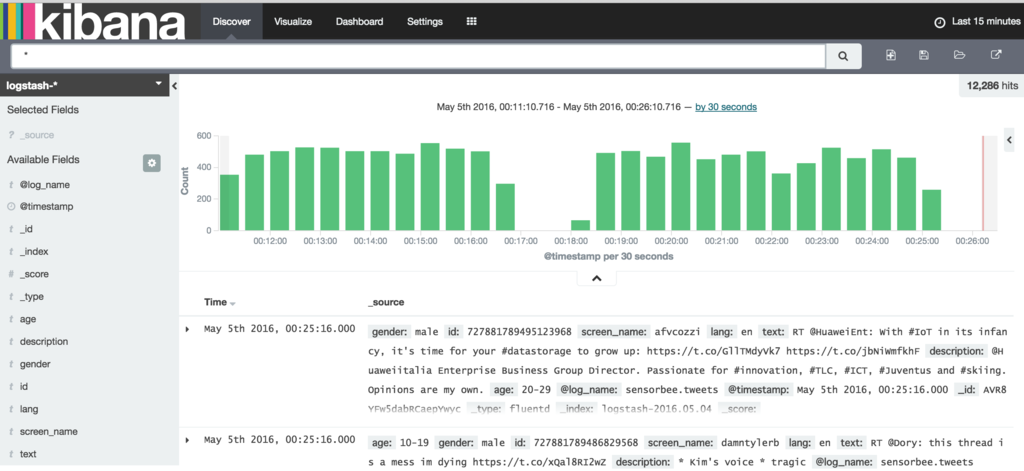Select the _type field
1024x471 pixels.
pos(31,297)
